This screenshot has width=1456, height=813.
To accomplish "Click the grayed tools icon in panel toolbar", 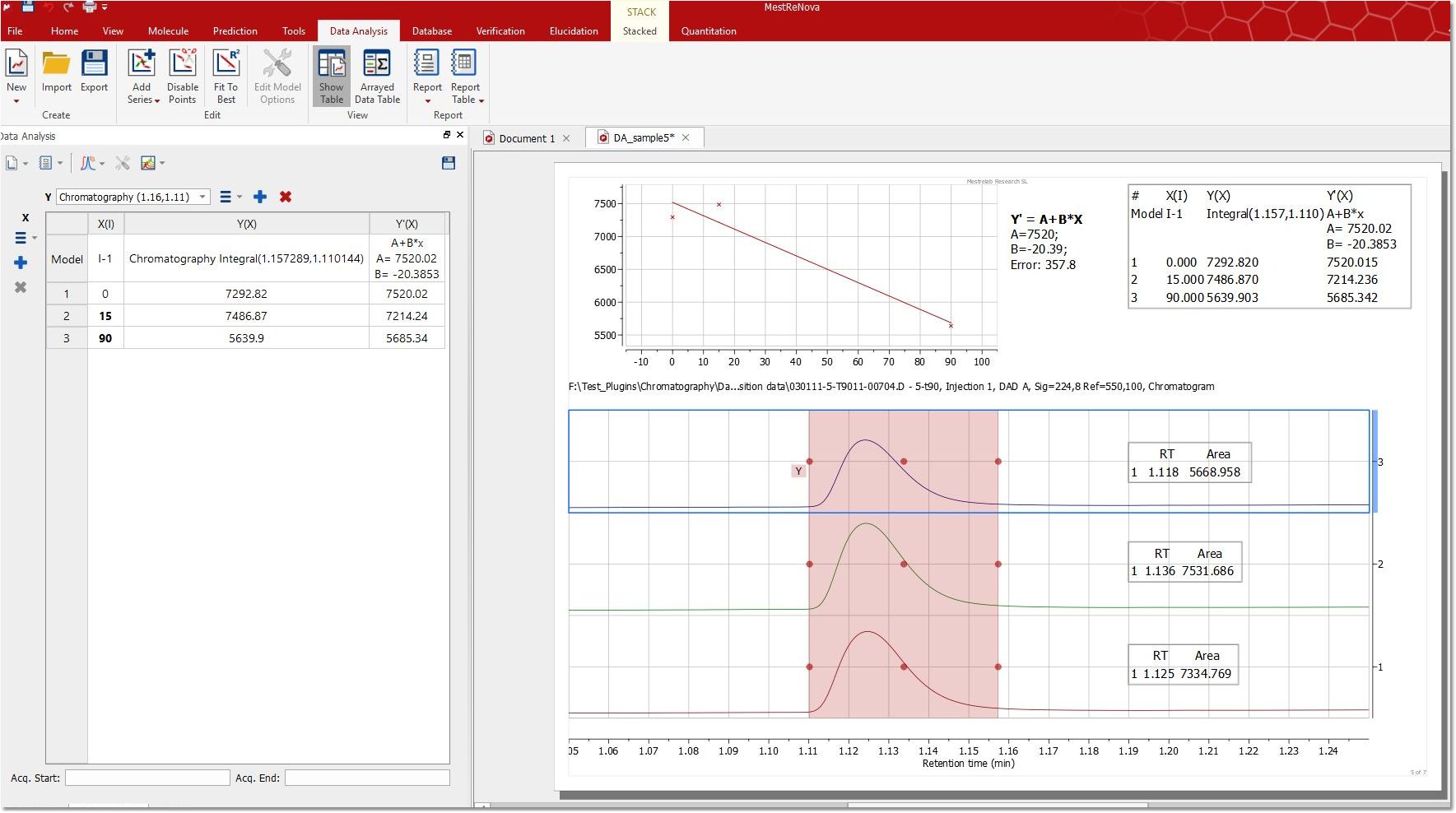I will click(x=123, y=163).
